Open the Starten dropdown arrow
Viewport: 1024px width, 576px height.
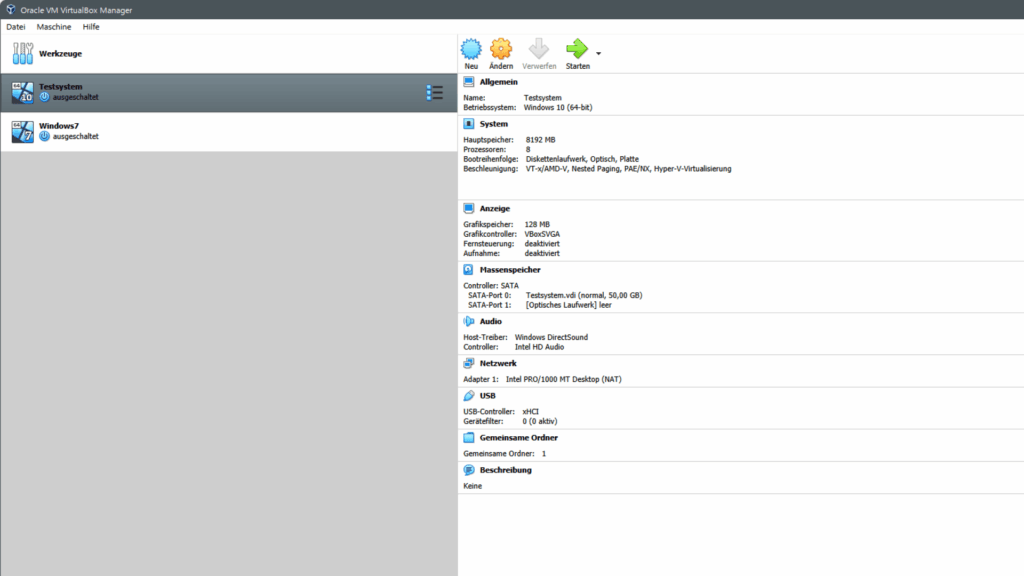coord(598,54)
